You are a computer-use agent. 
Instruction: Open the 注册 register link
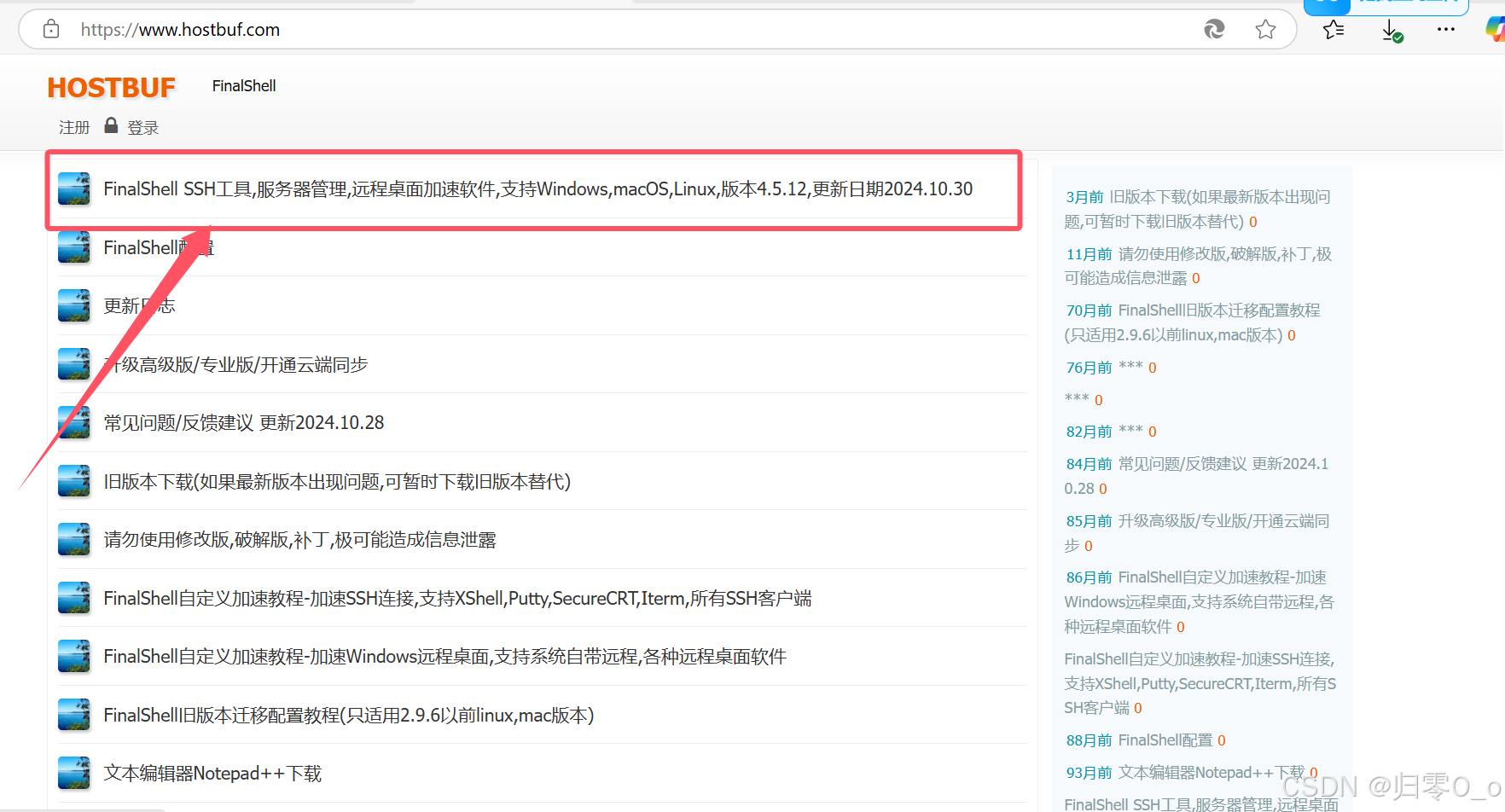(74, 127)
